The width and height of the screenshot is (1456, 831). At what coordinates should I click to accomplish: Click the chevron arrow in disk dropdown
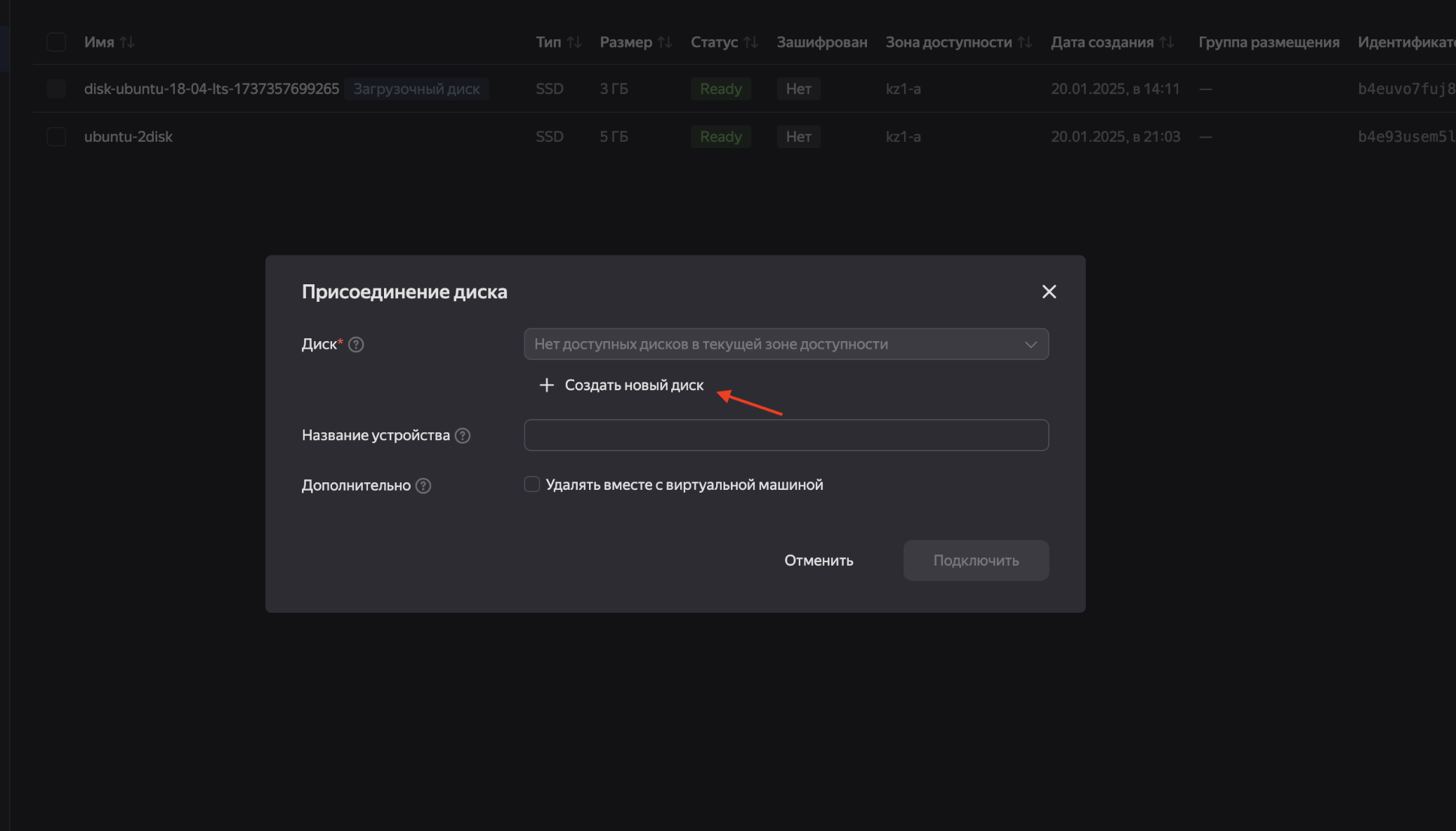coord(1031,345)
